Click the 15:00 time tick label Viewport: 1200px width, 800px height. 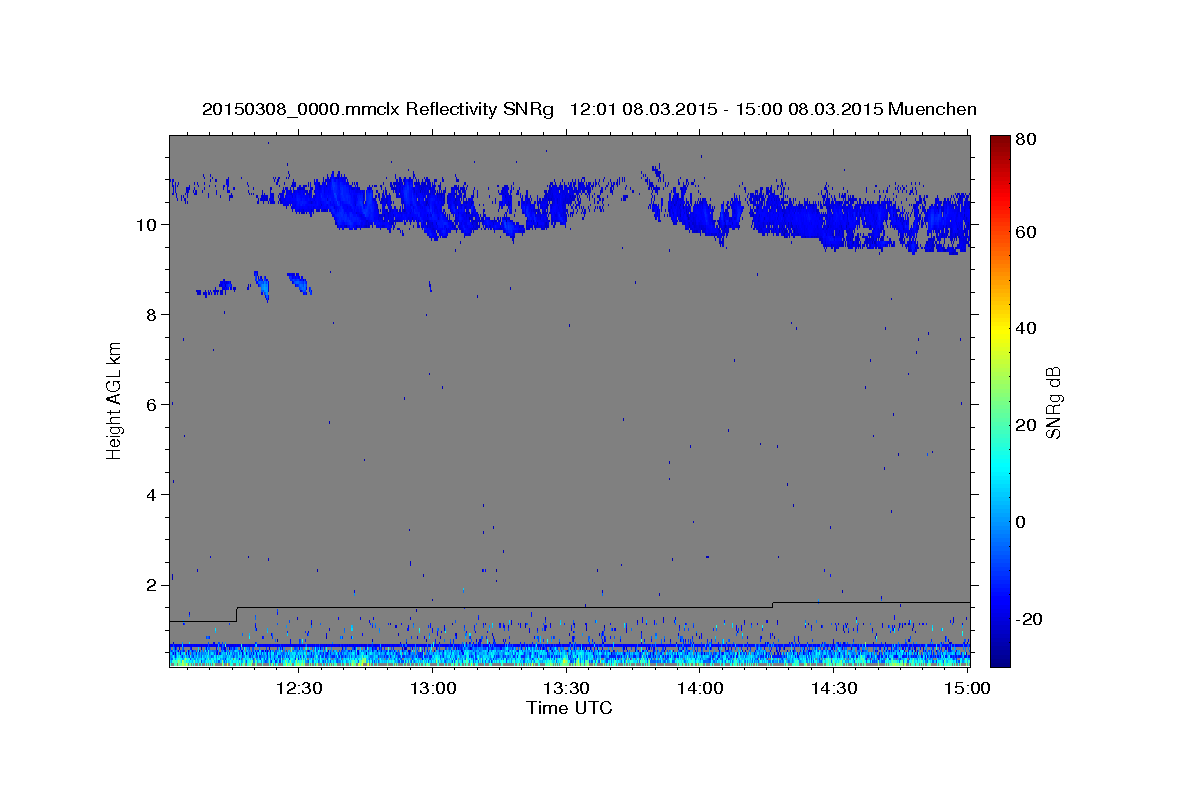[x=968, y=688]
